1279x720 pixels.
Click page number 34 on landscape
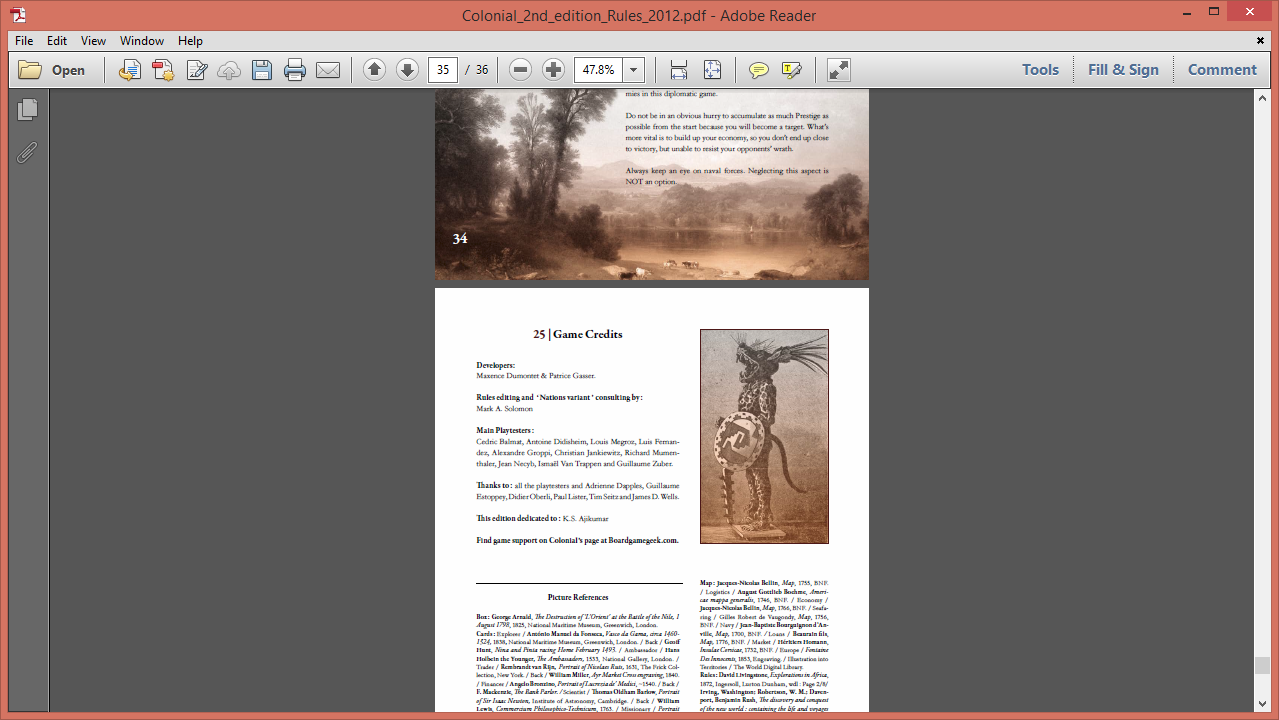pyautogui.click(x=460, y=239)
